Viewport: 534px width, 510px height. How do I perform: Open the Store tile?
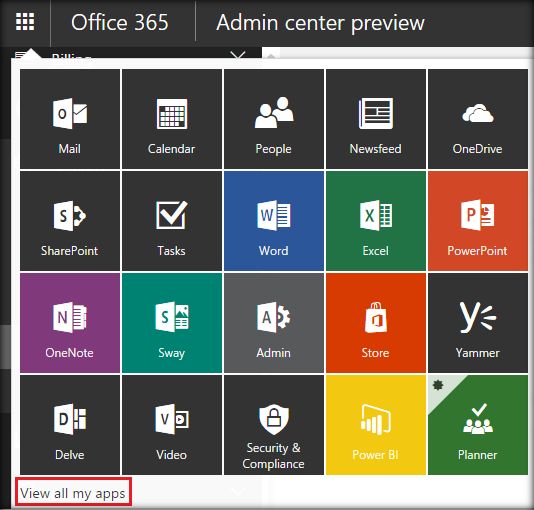[x=376, y=323]
